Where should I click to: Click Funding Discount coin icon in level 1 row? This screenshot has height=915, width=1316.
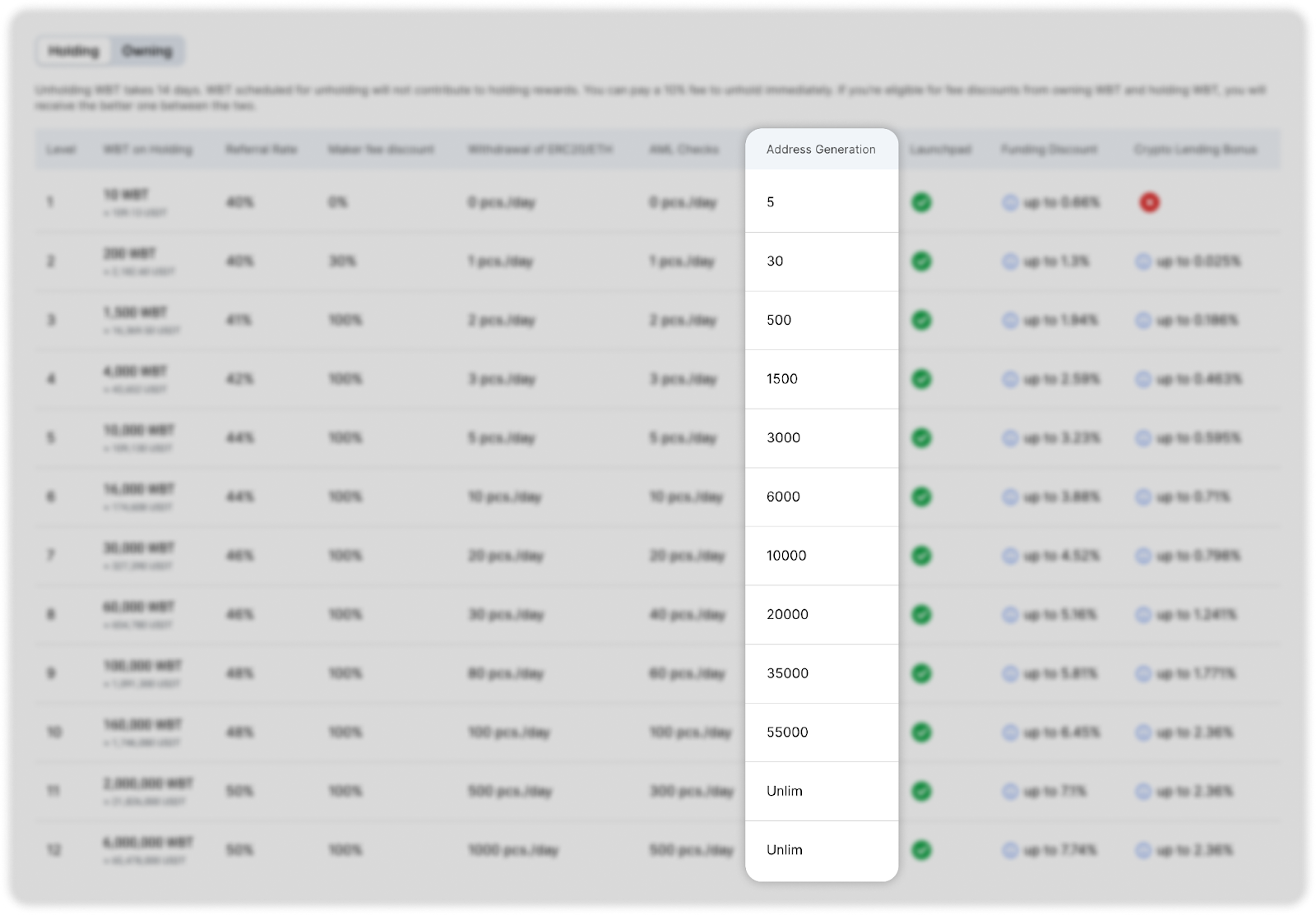tap(1010, 202)
